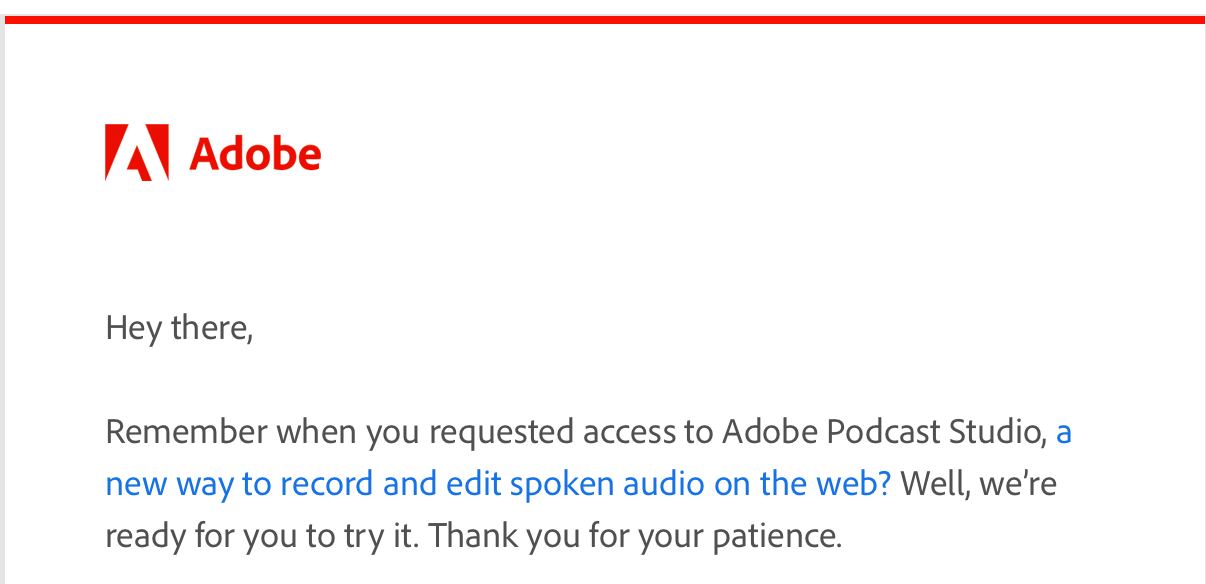Click the red Adobe "A" logo icon

click(x=137, y=153)
